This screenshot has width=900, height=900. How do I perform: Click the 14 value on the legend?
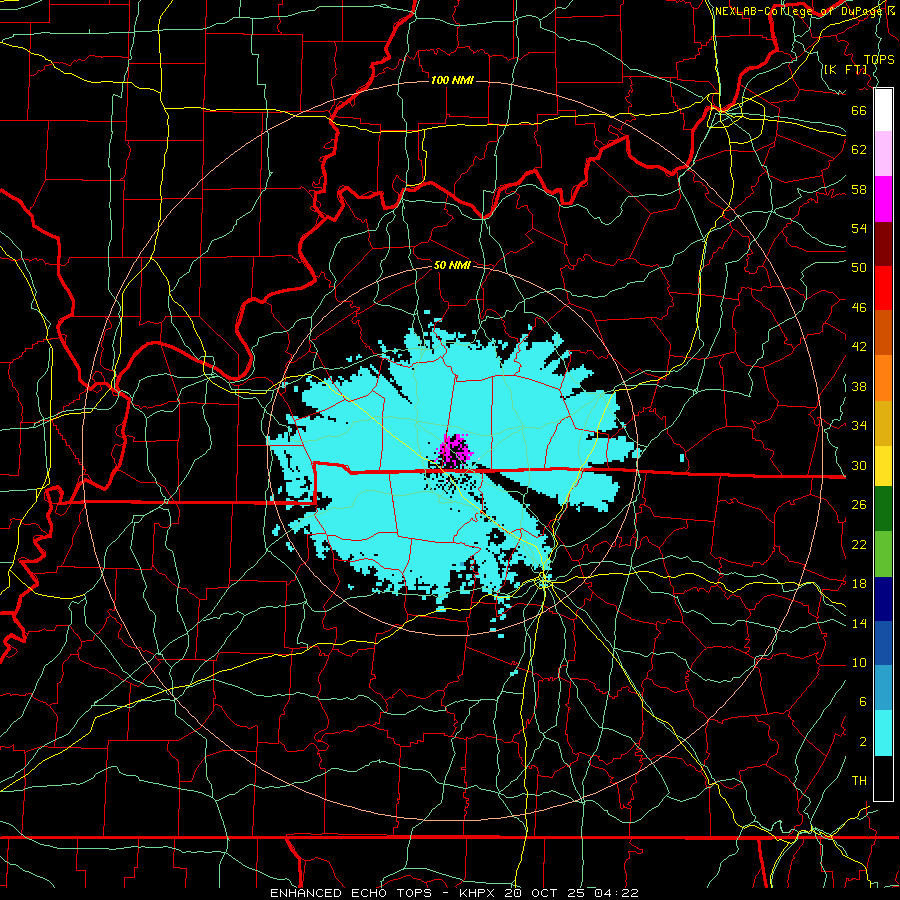pyautogui.click(x=859, y=623)
